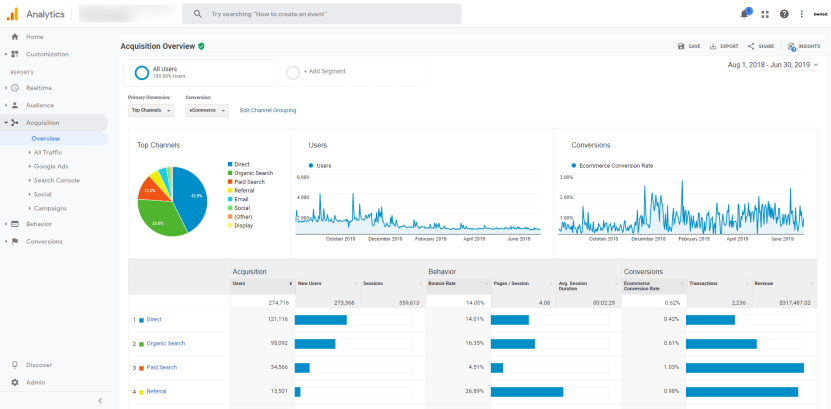Viewport: 831px width, 409px height.
Task: Click the search magnifier icon
Action: (x=198, y=14)
